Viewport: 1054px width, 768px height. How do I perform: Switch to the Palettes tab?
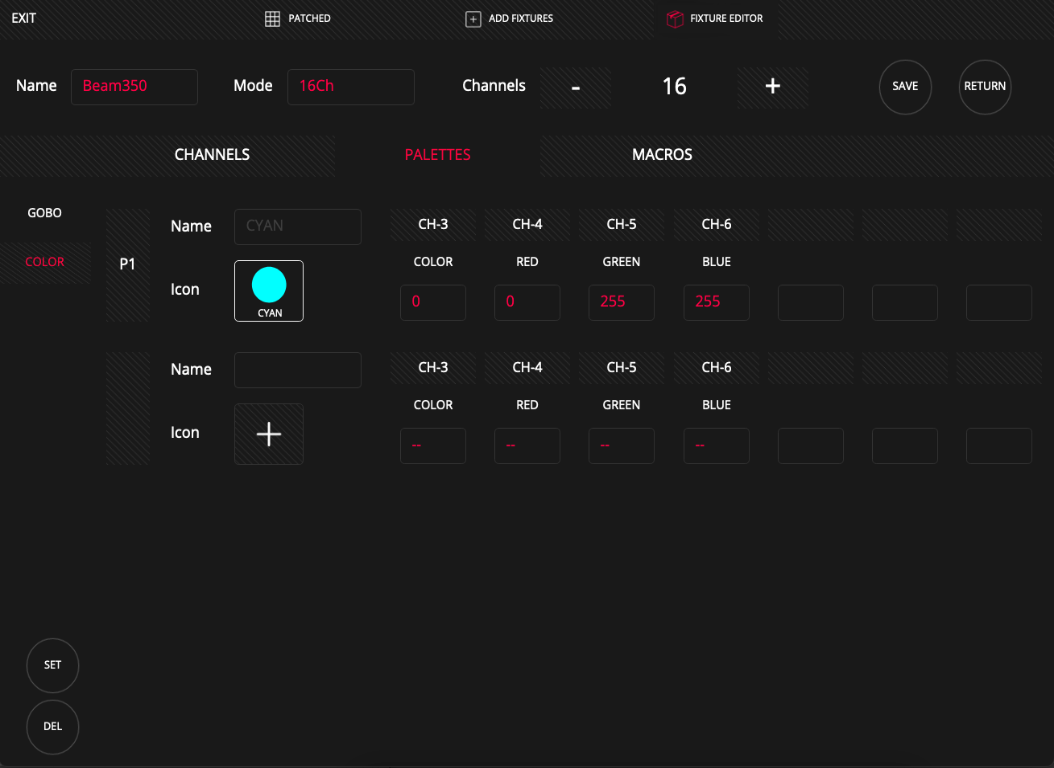tap(438, 155)
